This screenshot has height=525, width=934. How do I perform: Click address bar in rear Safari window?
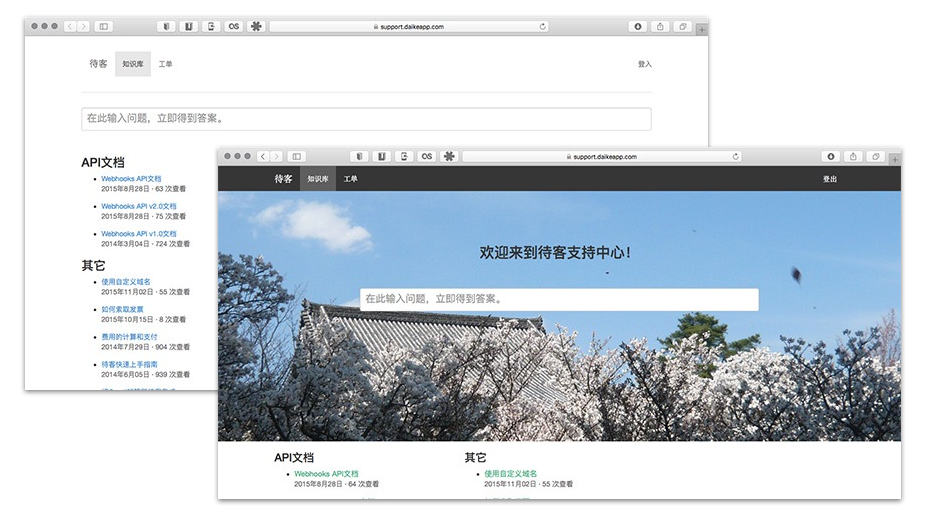[x=409, y=26]
